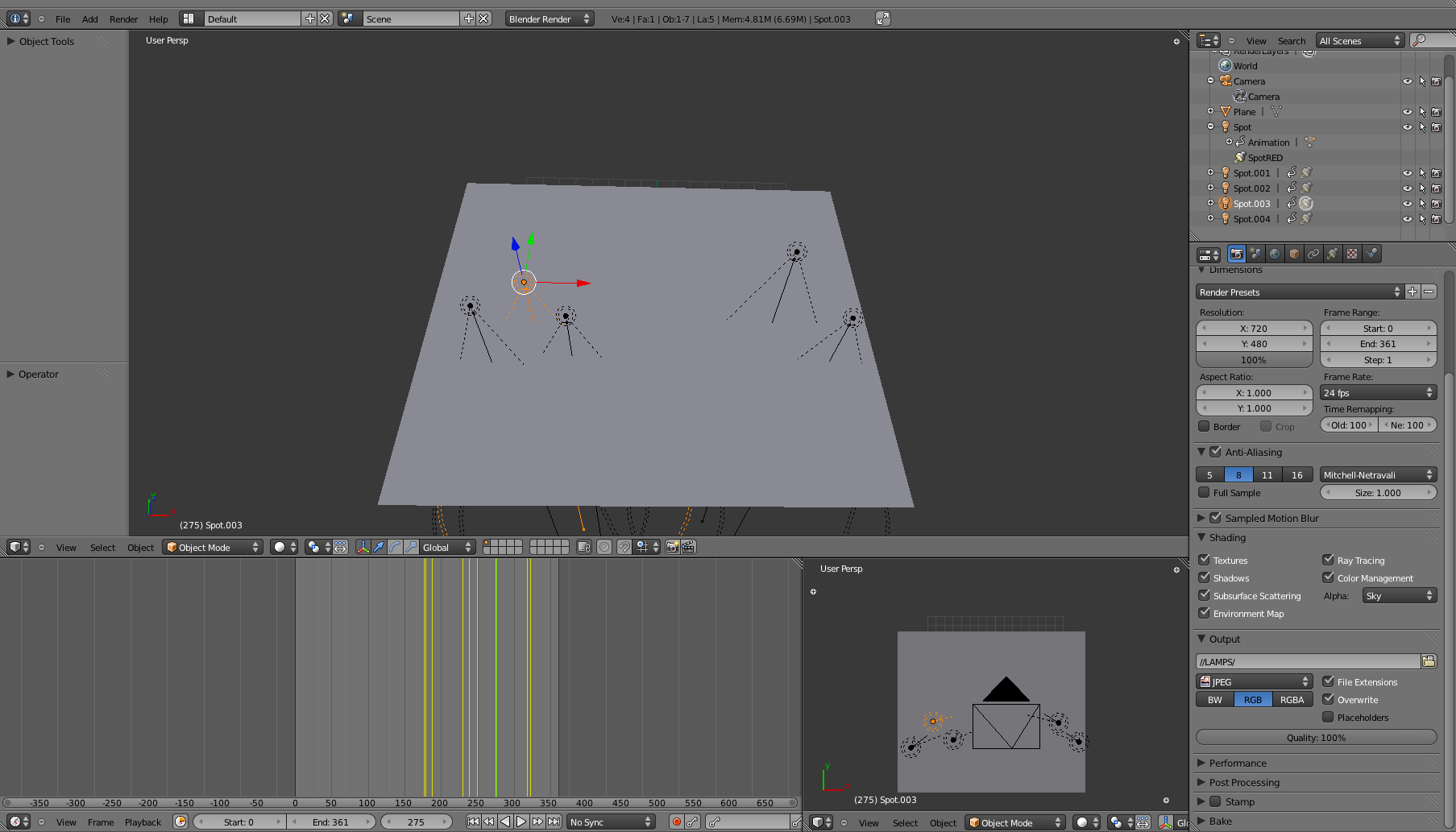Click the Quality 100% slider
Viewport: 1456px width, 832px height.
(x=1316, y=738)
